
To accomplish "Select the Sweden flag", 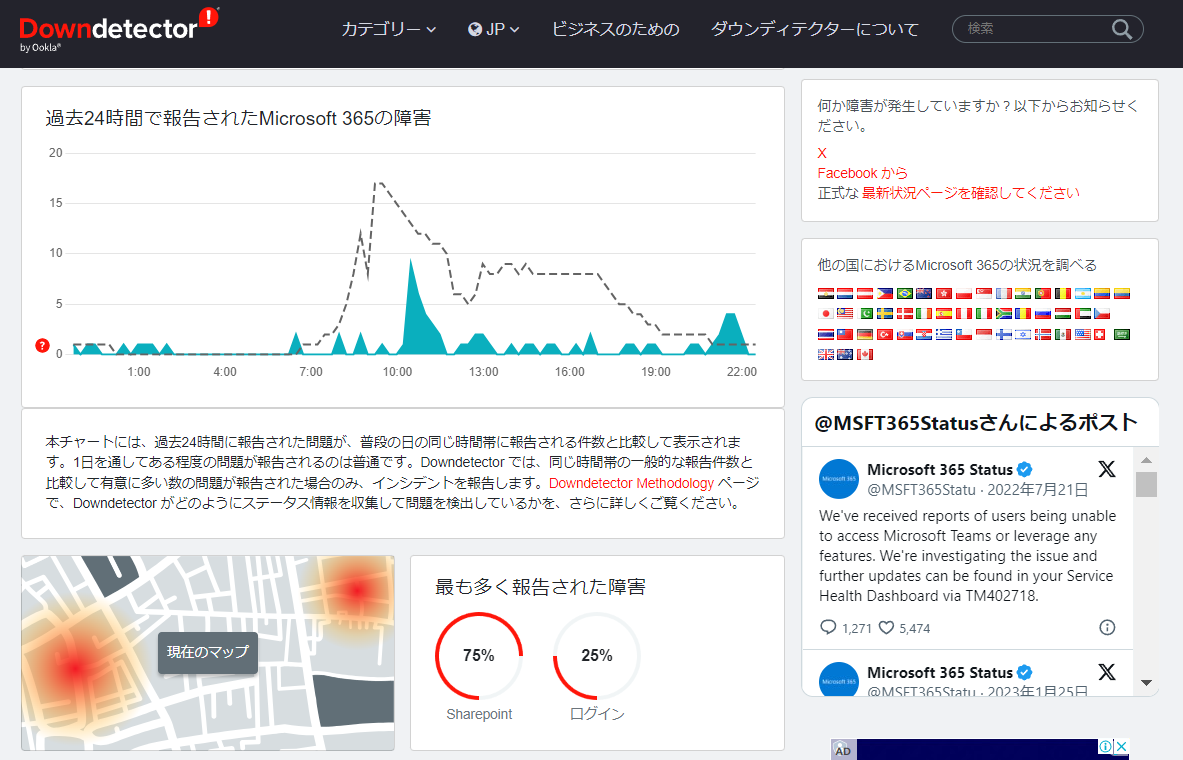I will coord(885,313).
